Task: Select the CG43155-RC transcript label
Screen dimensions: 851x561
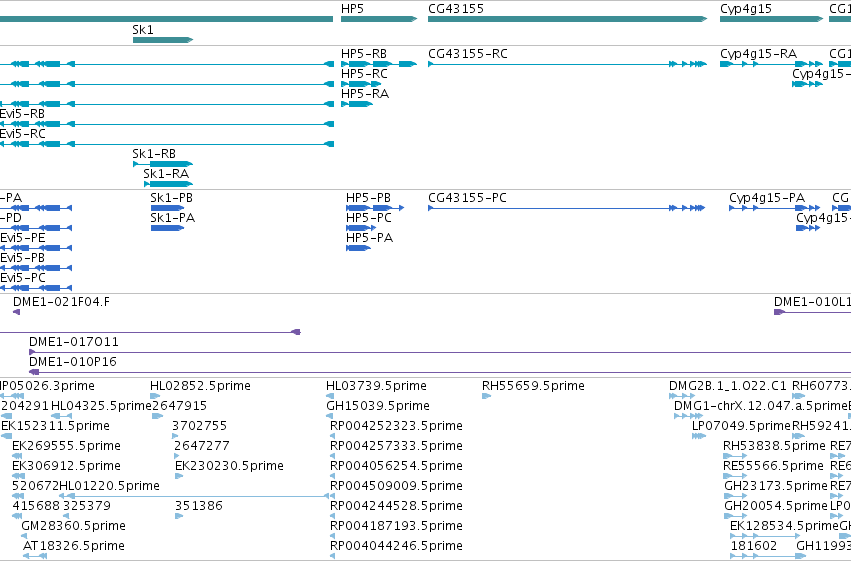Action: coord(468,54)
